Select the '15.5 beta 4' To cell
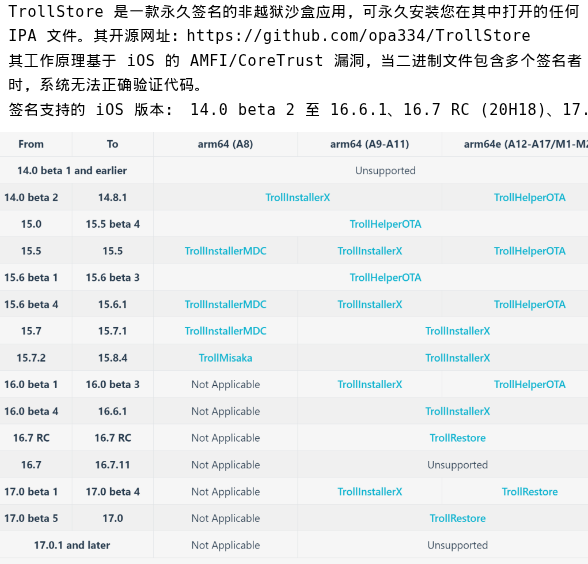 (x=112, y=224)
